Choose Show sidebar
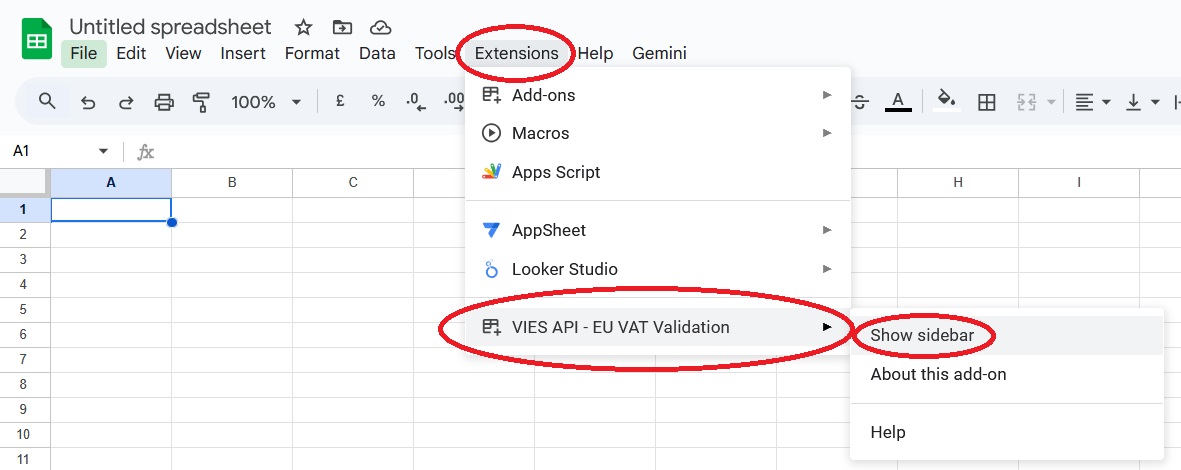Screen dimensions: 1181x470 click(x=1006, y=335)
